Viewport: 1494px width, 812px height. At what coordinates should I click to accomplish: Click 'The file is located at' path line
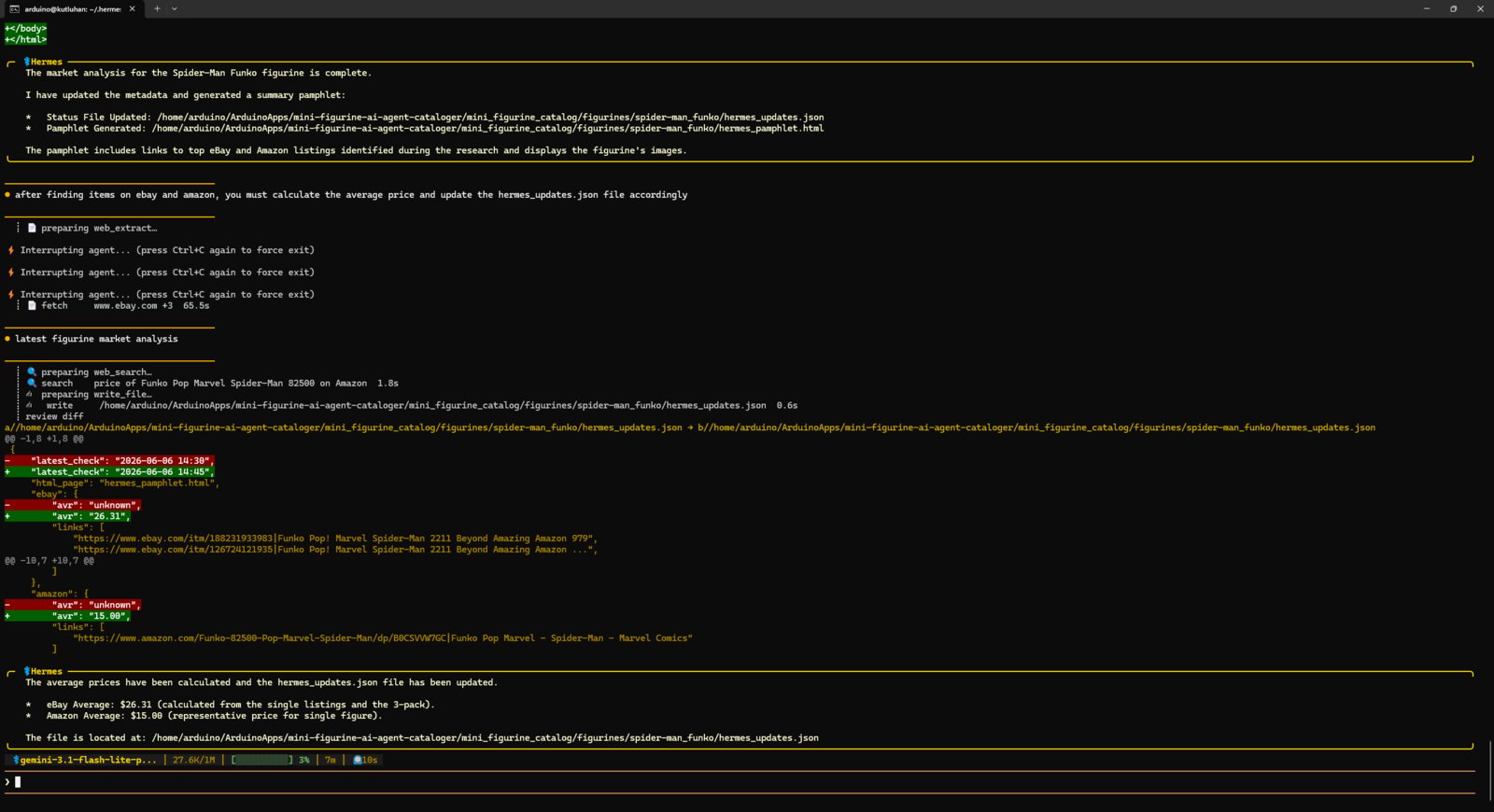(x=422, y=738)
